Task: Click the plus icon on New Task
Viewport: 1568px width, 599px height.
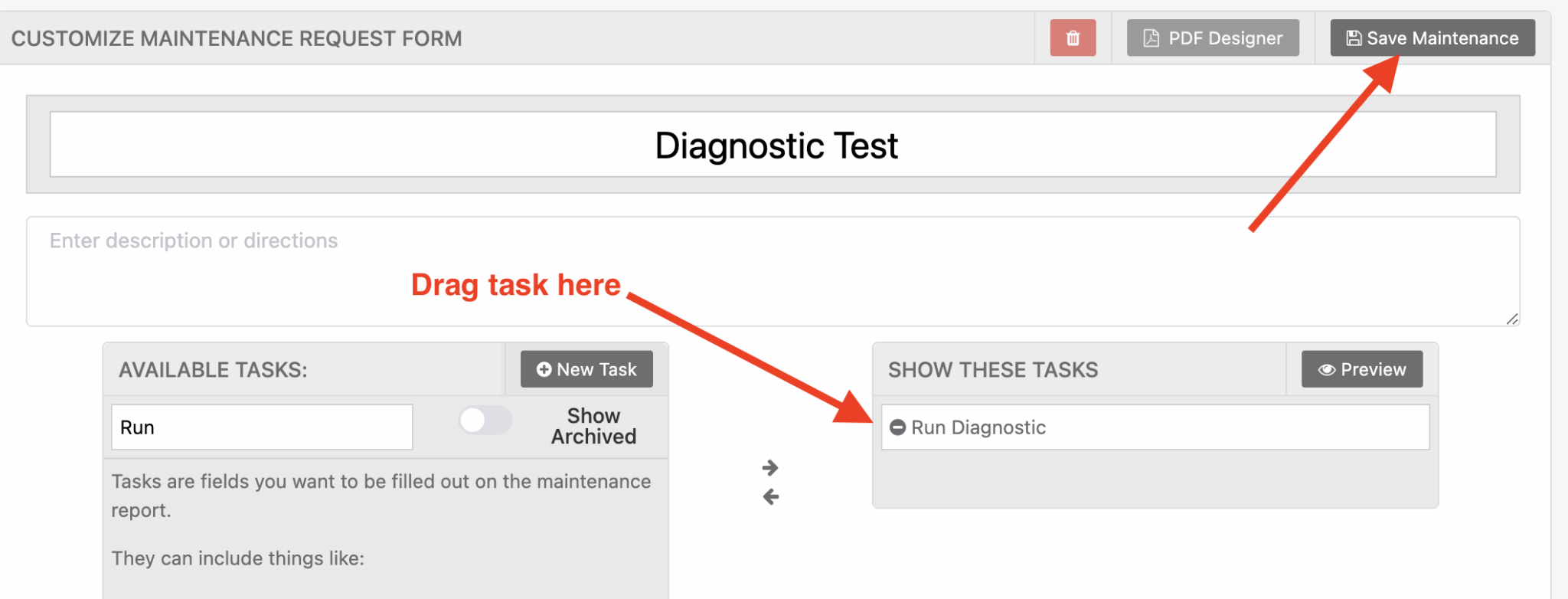Action: [x=544, y=370]
